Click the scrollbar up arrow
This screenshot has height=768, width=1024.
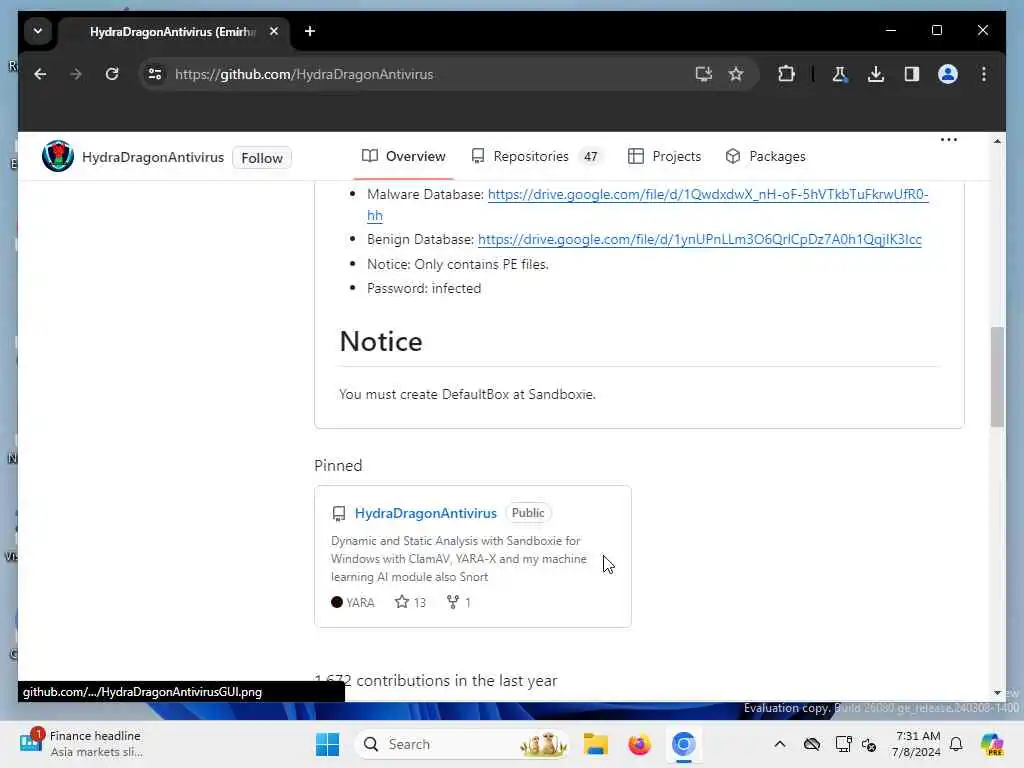tap(997, 141)
